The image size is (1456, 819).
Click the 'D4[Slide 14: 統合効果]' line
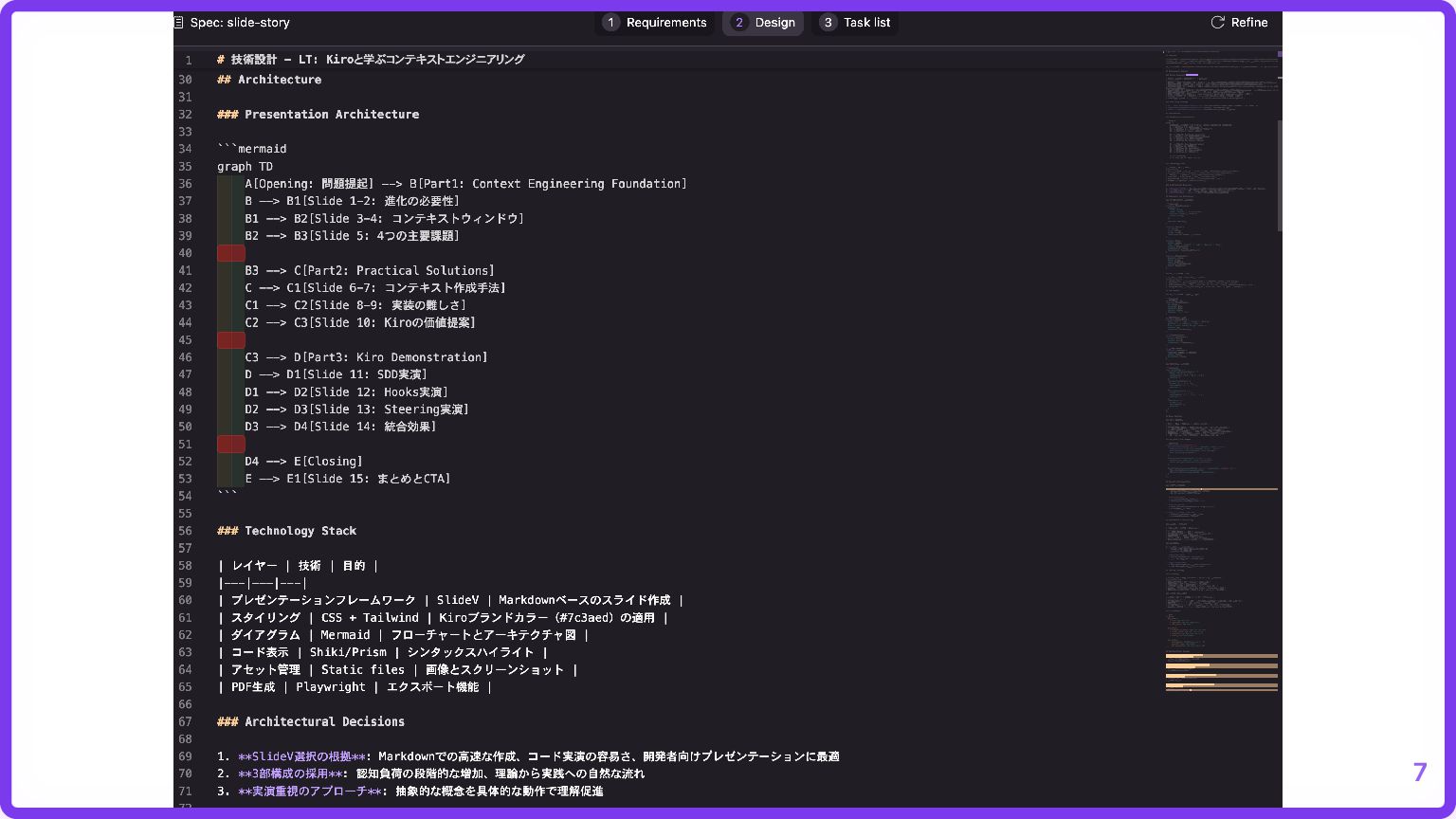pos(340,427)
